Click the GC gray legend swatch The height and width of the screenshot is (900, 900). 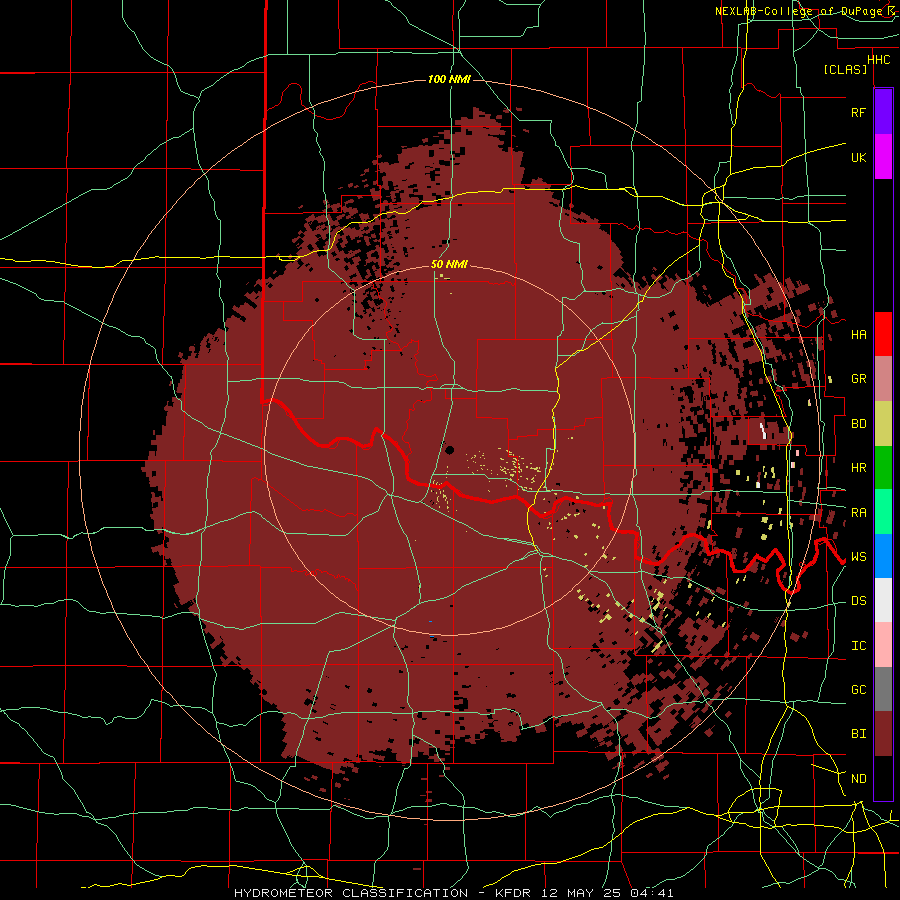883,689
